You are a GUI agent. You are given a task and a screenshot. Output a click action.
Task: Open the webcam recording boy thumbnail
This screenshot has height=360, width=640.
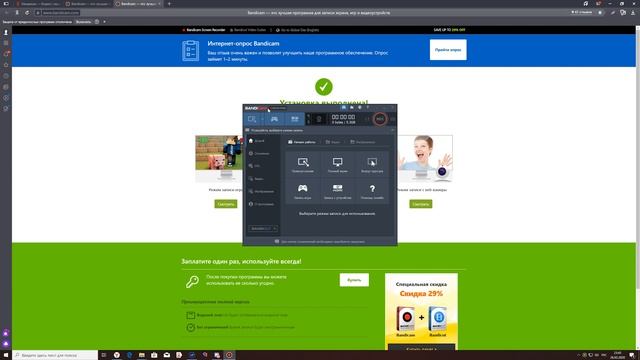(424, 158)
